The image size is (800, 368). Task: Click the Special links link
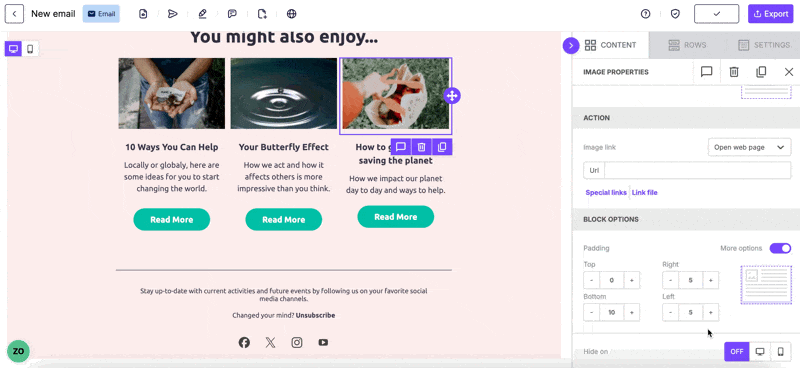[x=606, y=192]
